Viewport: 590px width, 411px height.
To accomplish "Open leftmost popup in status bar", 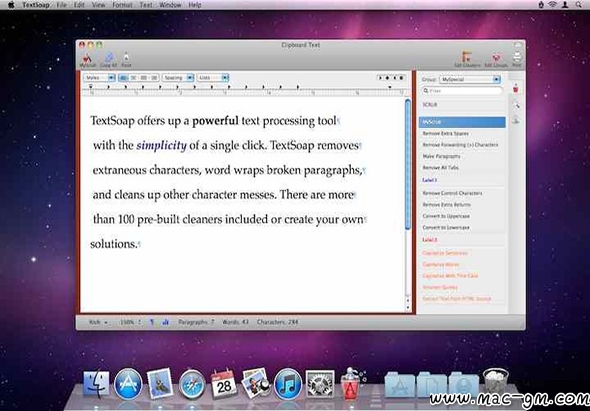I will coord(99,322).
